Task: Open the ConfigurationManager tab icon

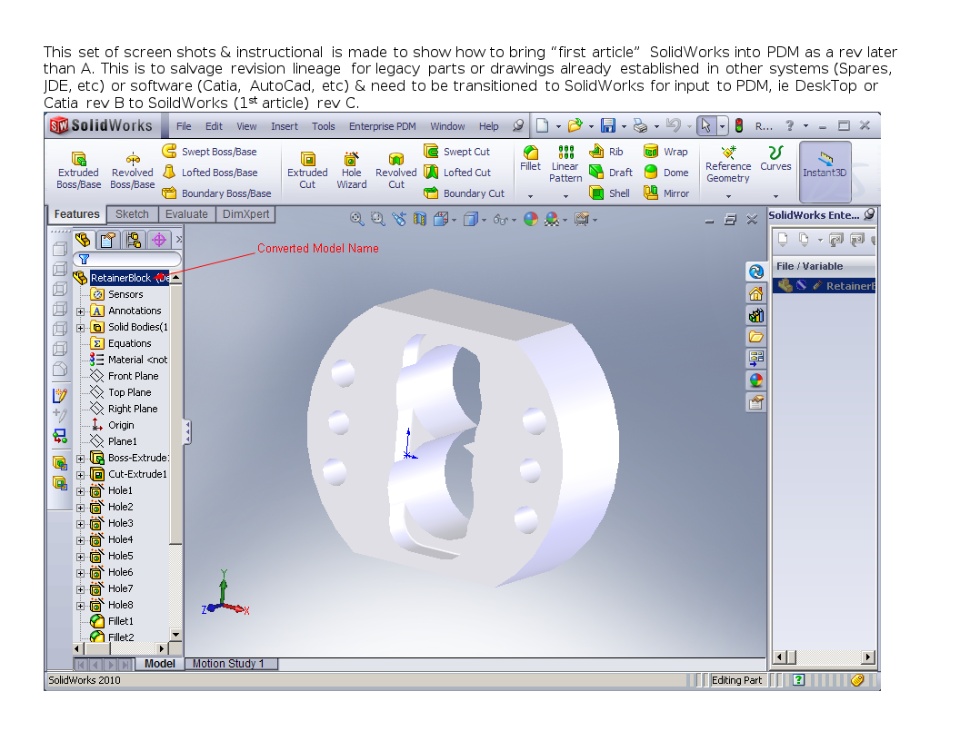Action: tap(133, 239)
